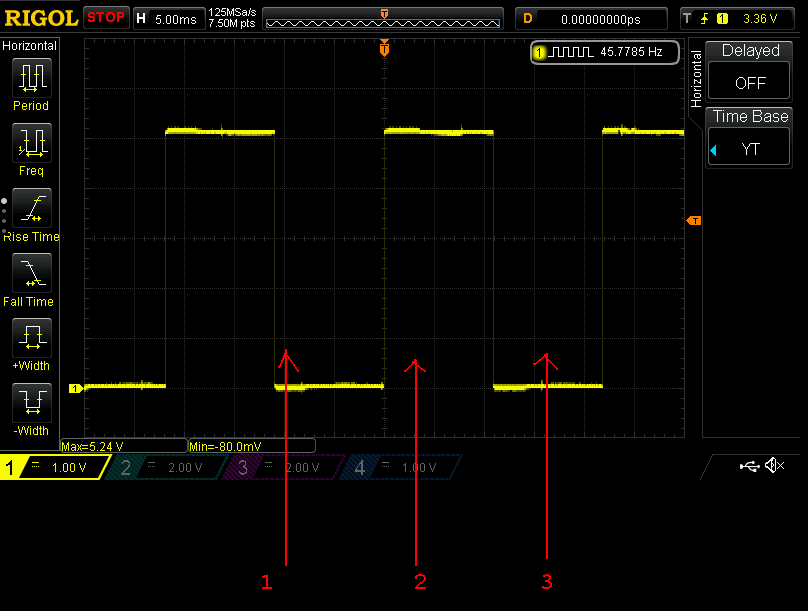Viewport: 808px width, 611px height.
Task: Select the Period measurement icon
Action: 31,78
